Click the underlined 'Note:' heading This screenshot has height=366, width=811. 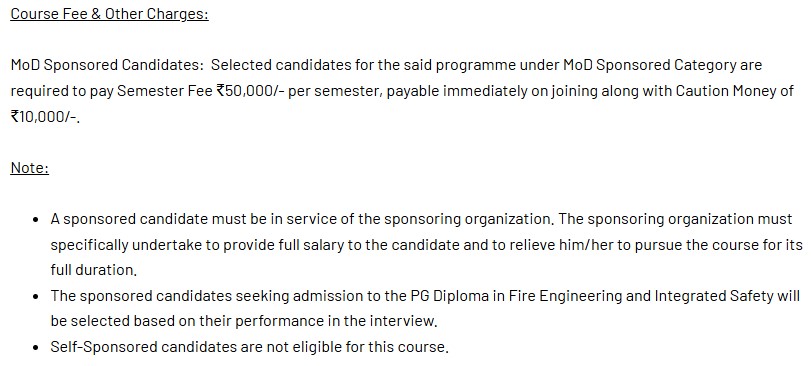pyautogui.click(x=29, y=168)
